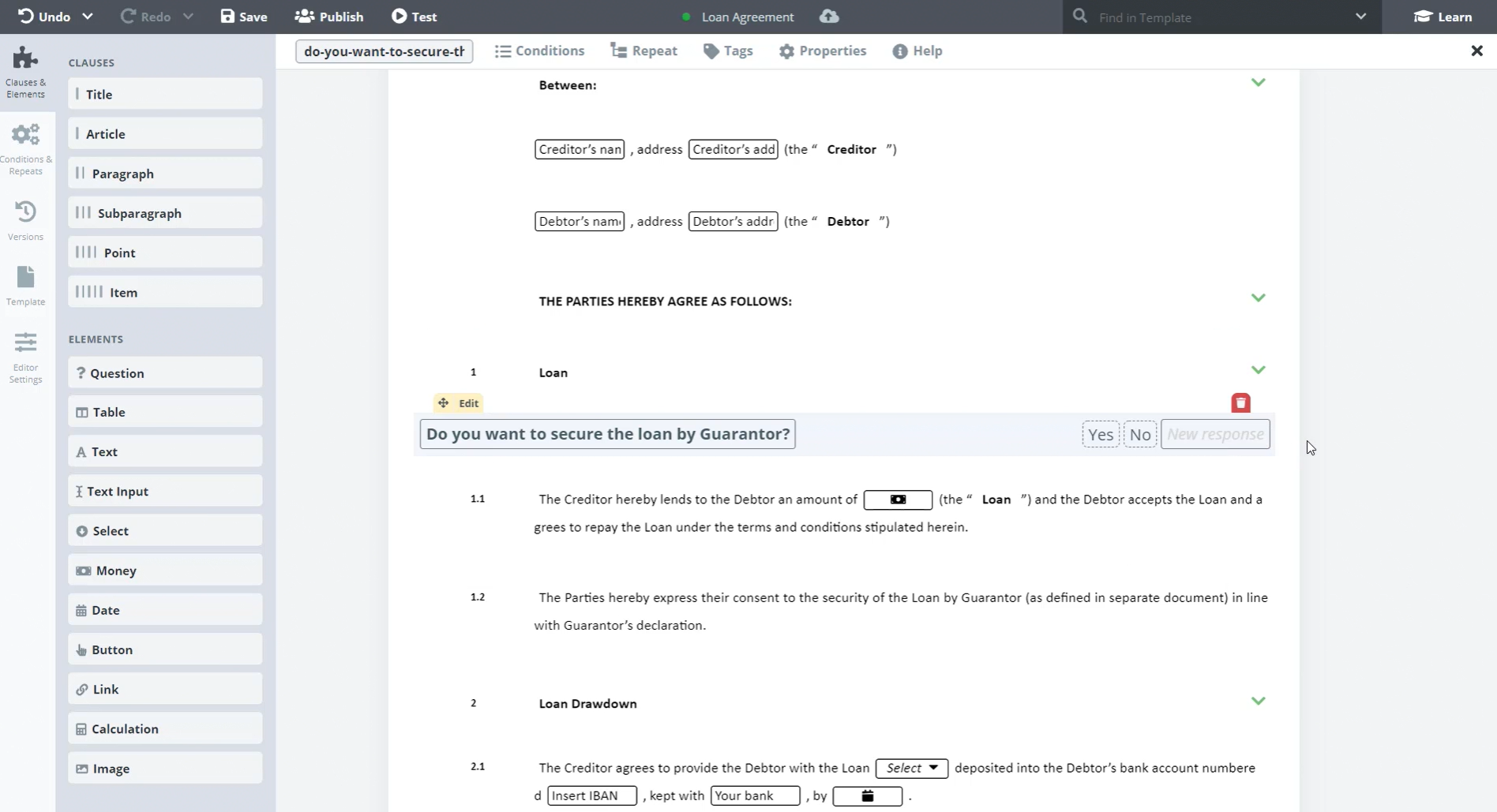Click the search magnifier icon

click(x=1080, y=17)
